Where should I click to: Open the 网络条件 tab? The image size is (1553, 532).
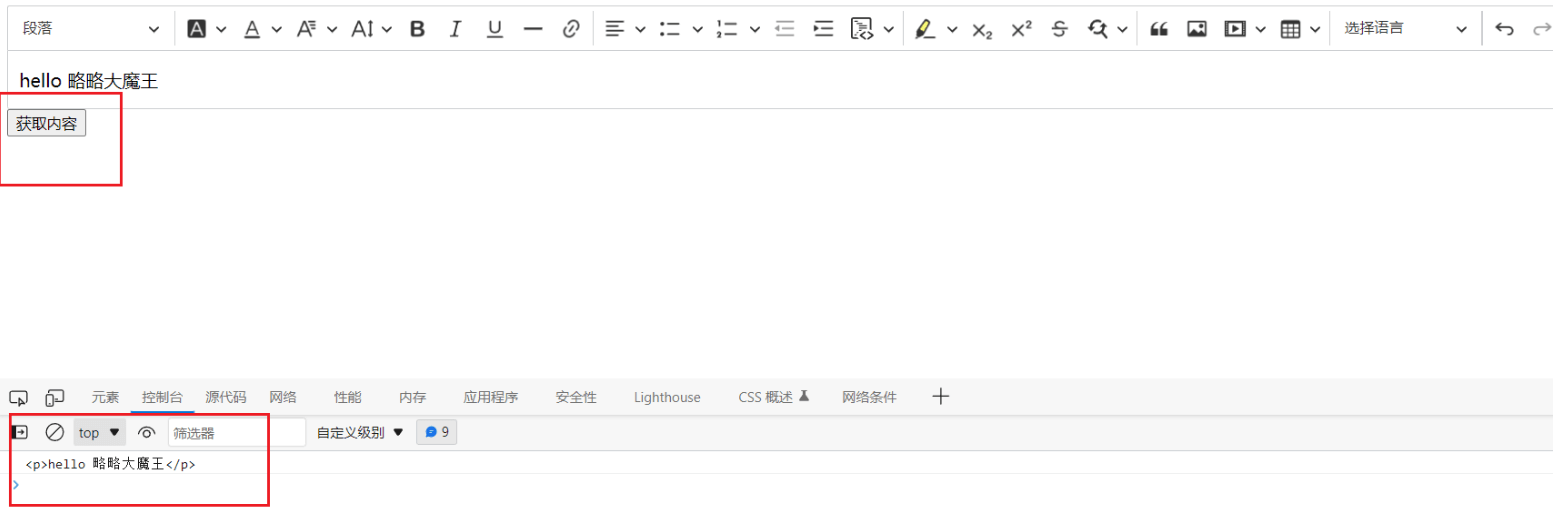pos(869,397)
